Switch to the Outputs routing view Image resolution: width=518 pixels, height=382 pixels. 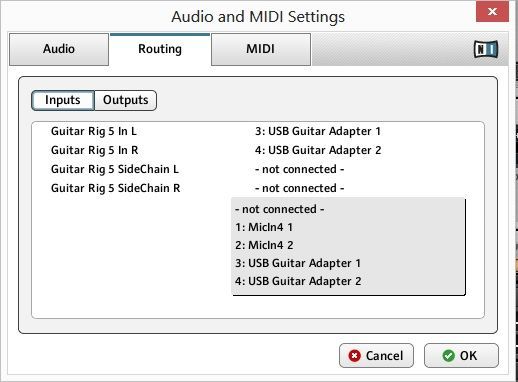click(x=126, y=100)
